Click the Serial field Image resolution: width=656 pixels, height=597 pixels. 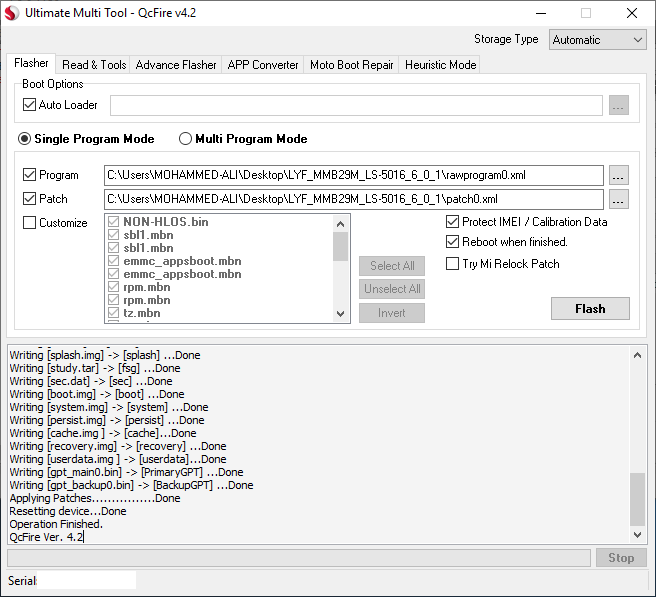coord(87,581)
